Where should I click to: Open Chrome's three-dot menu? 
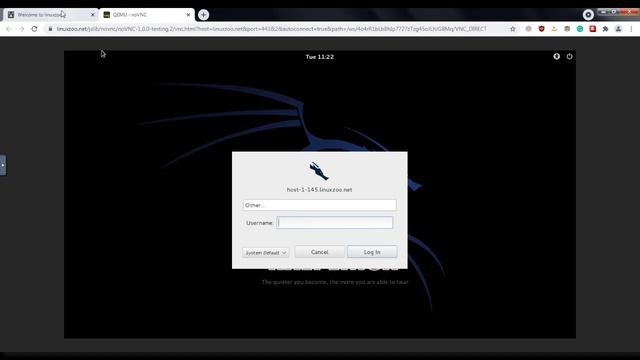pyautogui.click(x=631, y=29)
